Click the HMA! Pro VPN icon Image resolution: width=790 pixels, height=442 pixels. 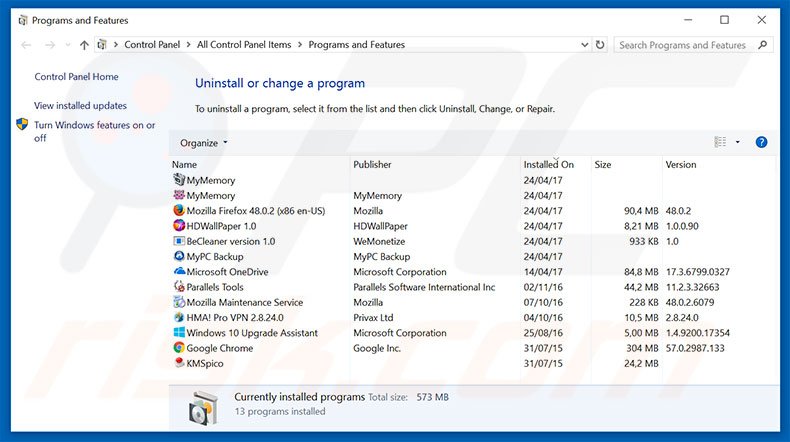[179, 317]
